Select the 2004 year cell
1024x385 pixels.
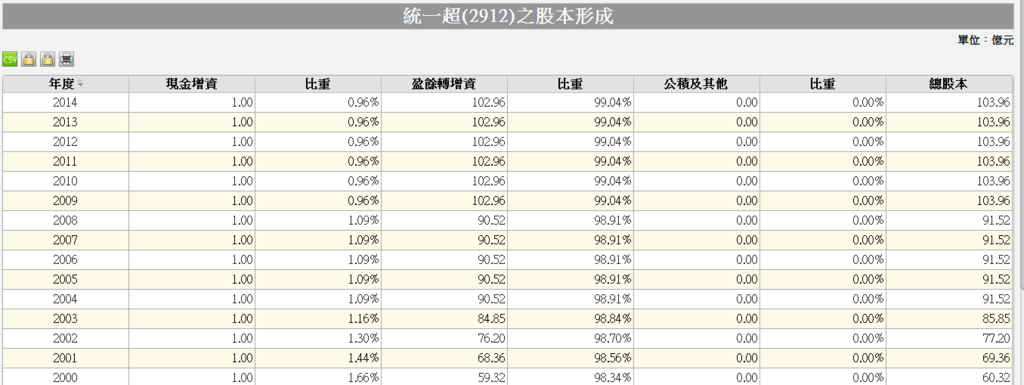tap(65, 299)
